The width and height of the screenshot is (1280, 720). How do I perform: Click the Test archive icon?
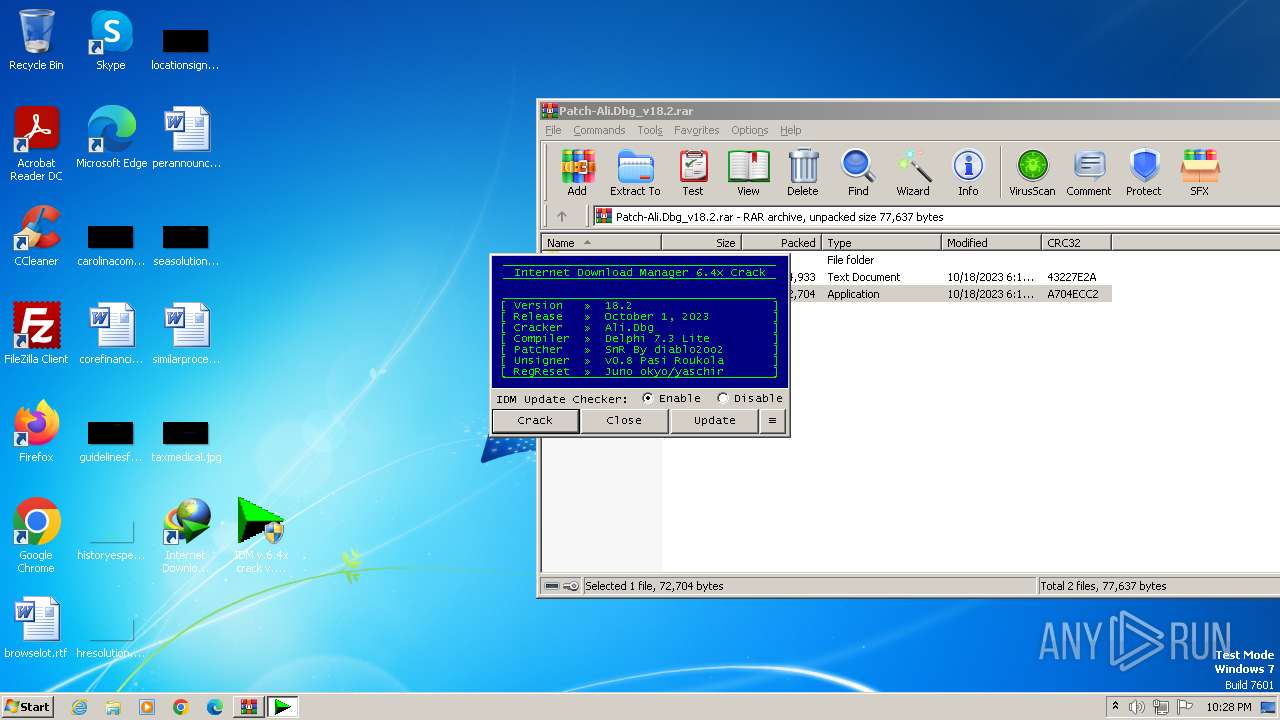[693, 172]
